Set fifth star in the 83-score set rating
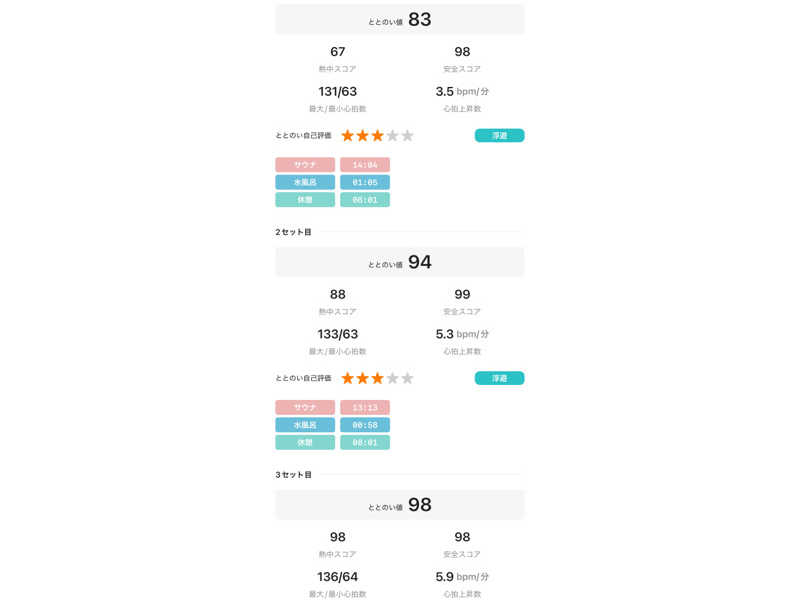 (x=408, y=136)
